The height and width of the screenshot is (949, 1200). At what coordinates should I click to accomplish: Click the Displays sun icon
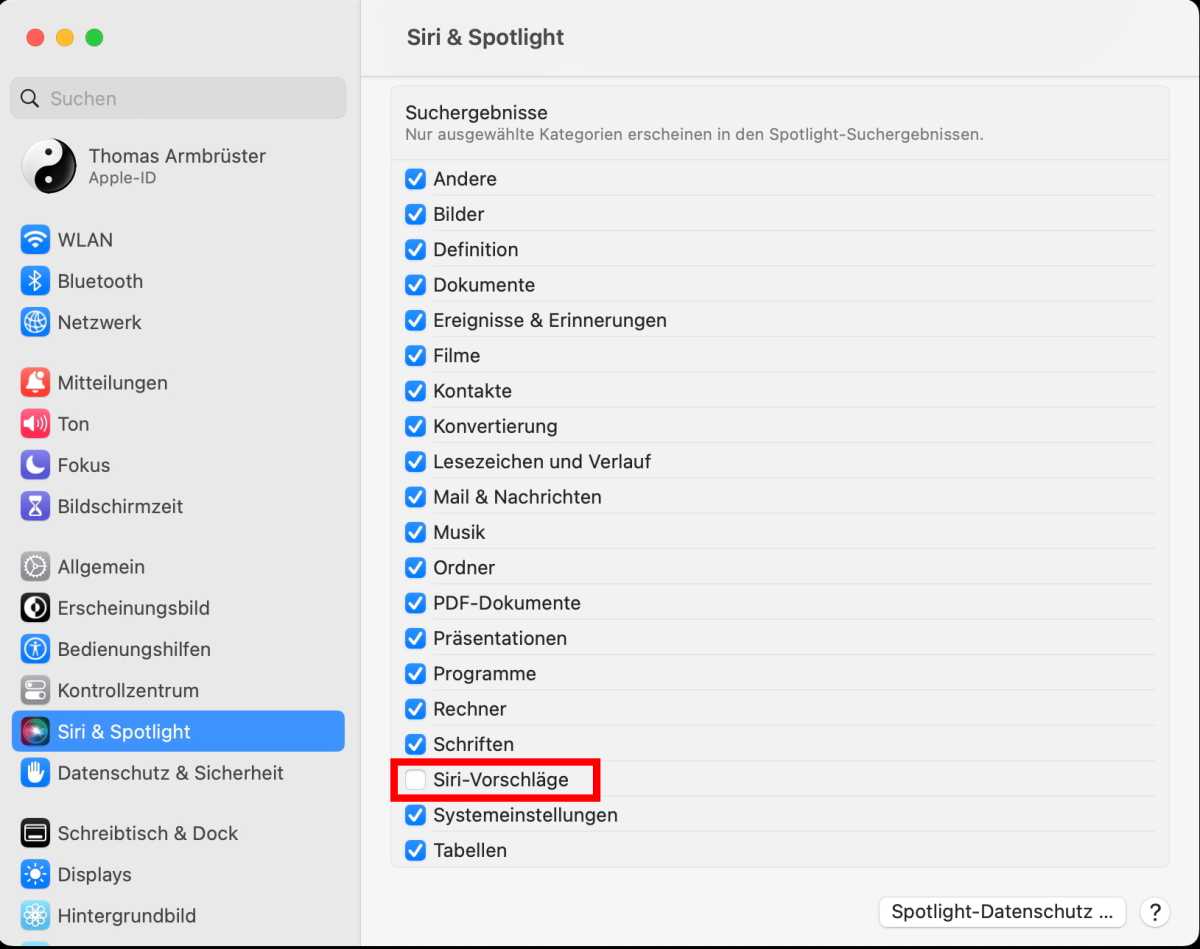tap(35, 874)
